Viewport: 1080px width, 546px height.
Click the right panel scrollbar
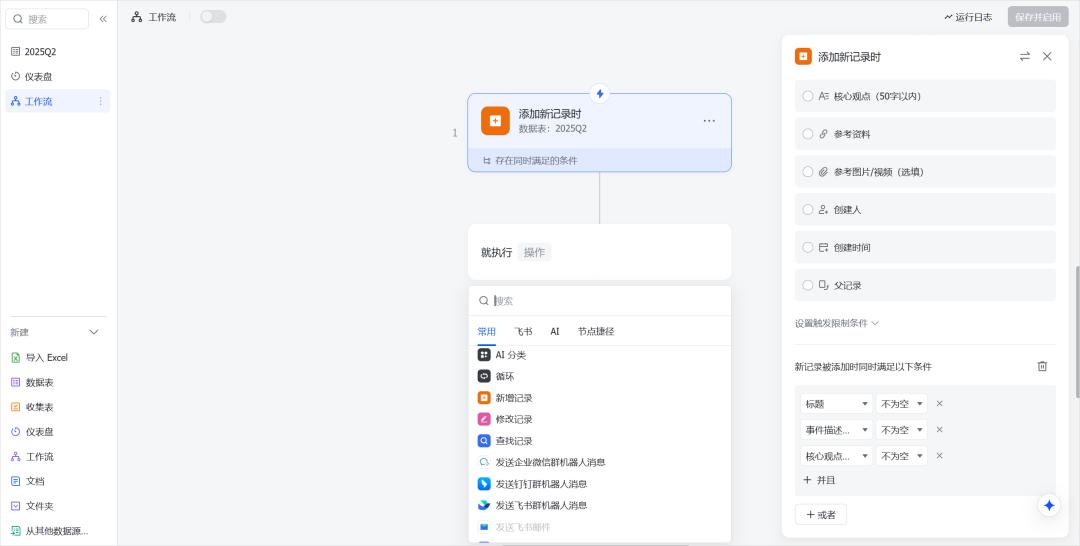1077,332
